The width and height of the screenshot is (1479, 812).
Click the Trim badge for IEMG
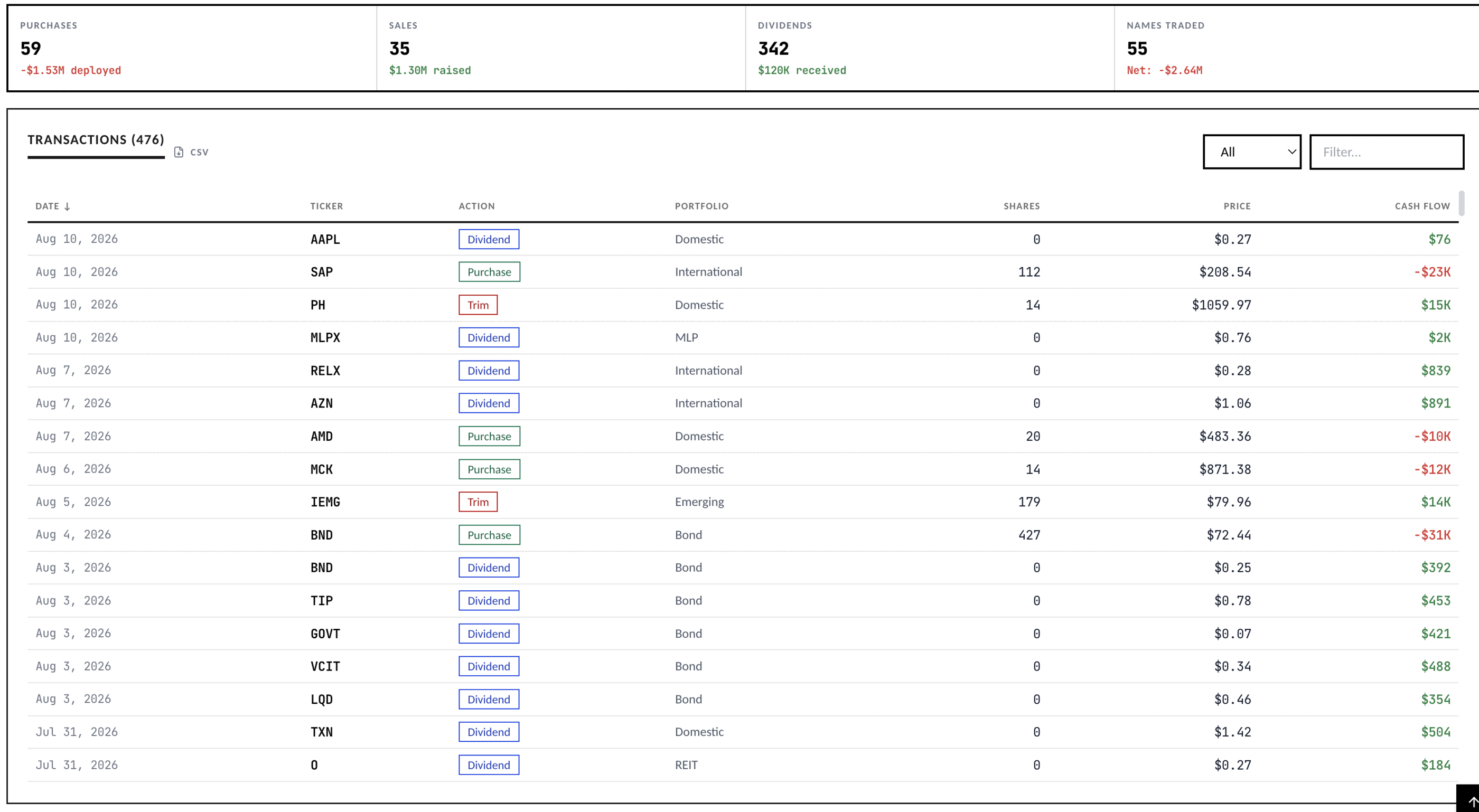[478, 502]
